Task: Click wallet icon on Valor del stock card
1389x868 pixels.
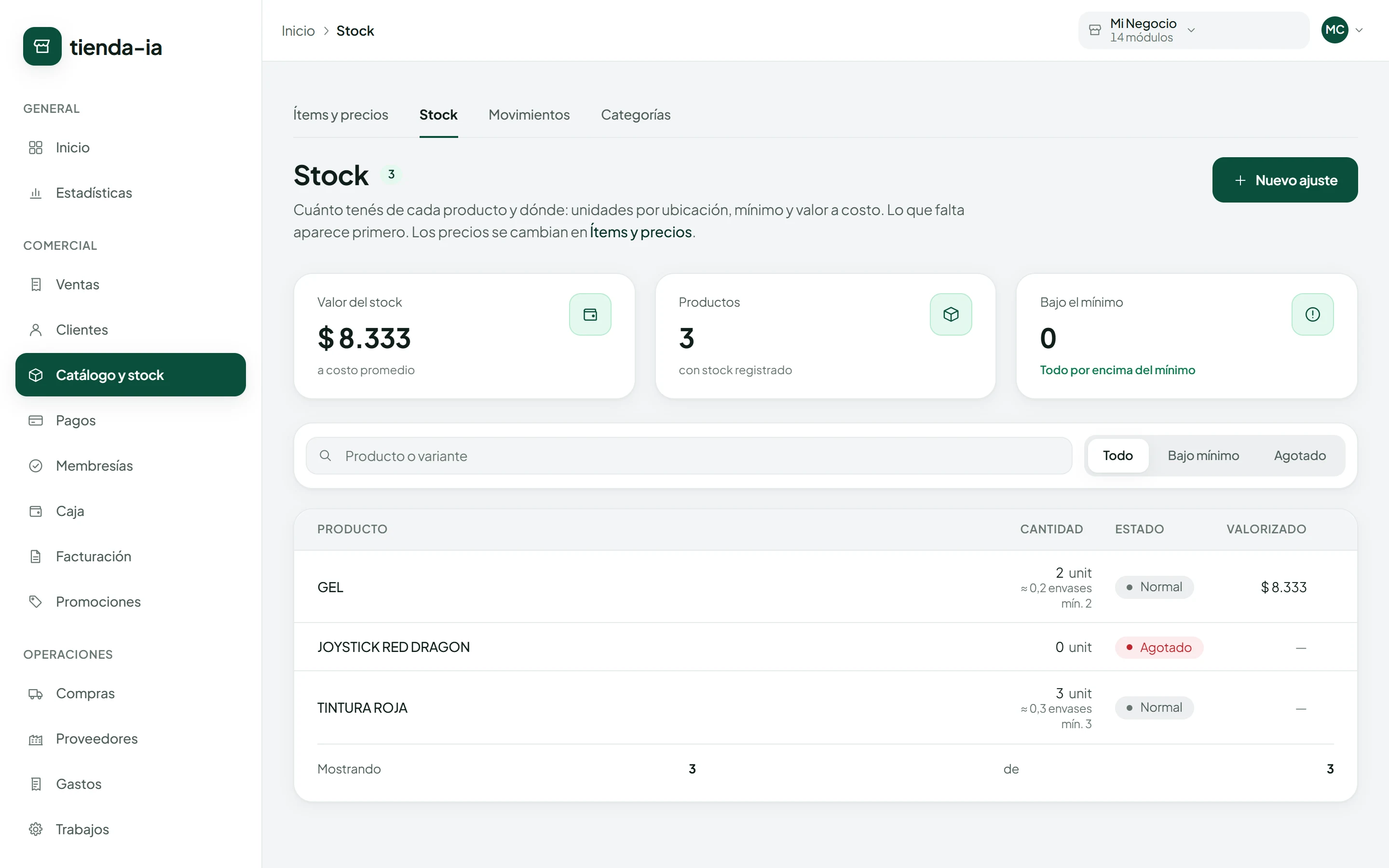Action: [590, 314]
